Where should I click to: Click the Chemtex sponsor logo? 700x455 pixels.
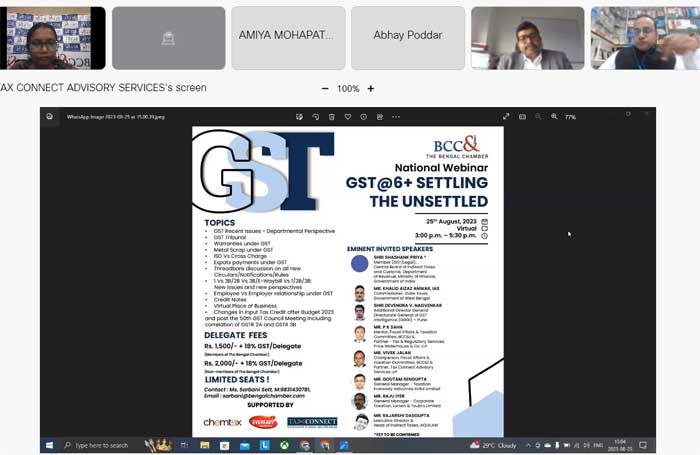[x=222, y=422]
